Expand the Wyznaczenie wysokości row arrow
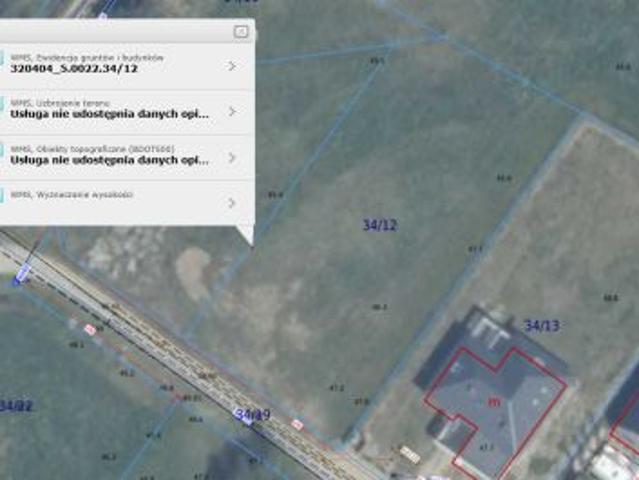The image size is (639, 480). pyautogui.click(x=232, y=202)
